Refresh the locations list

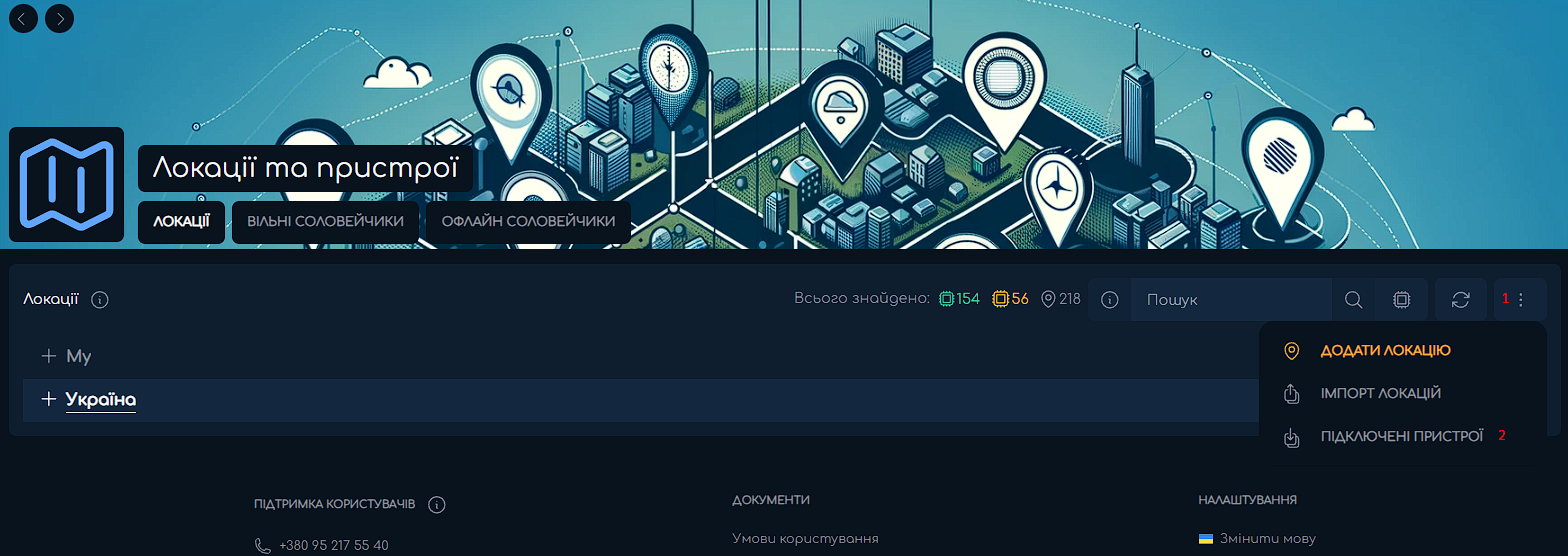tap(1461, 300)
